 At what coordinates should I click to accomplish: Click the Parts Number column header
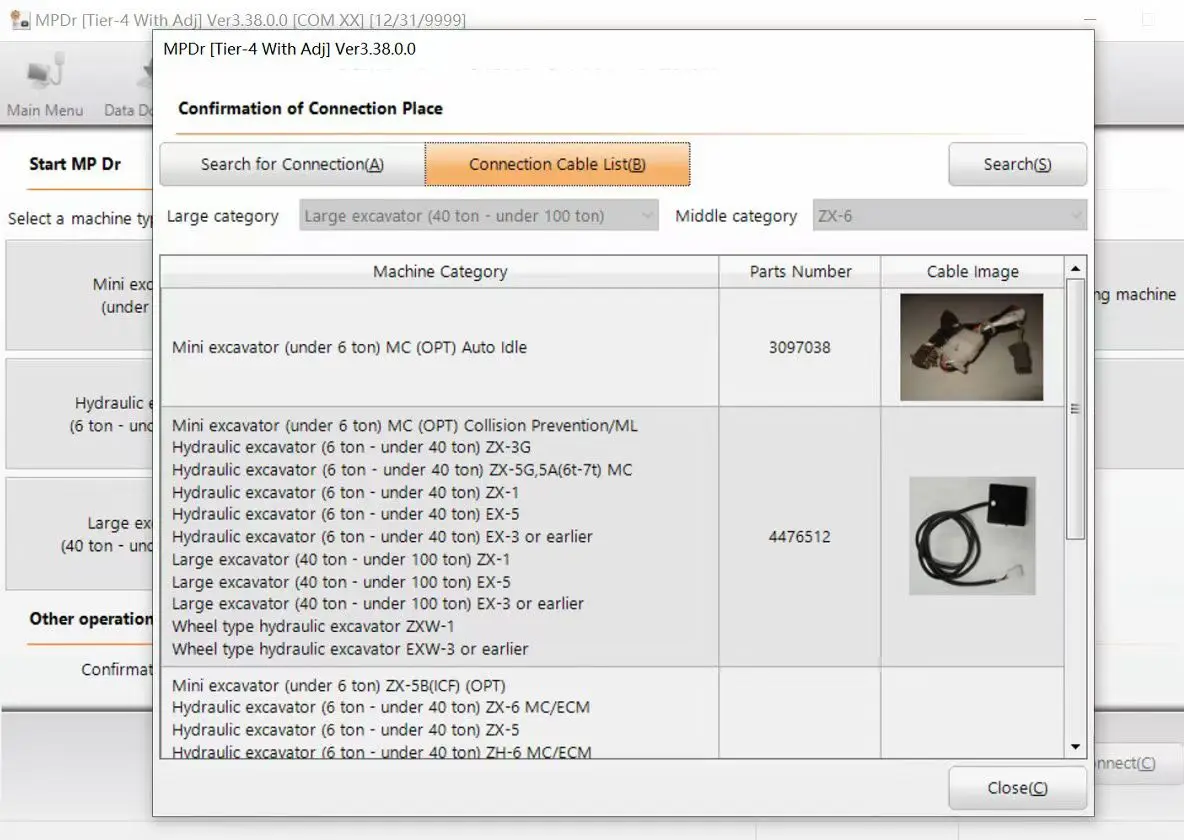[800, 272]
